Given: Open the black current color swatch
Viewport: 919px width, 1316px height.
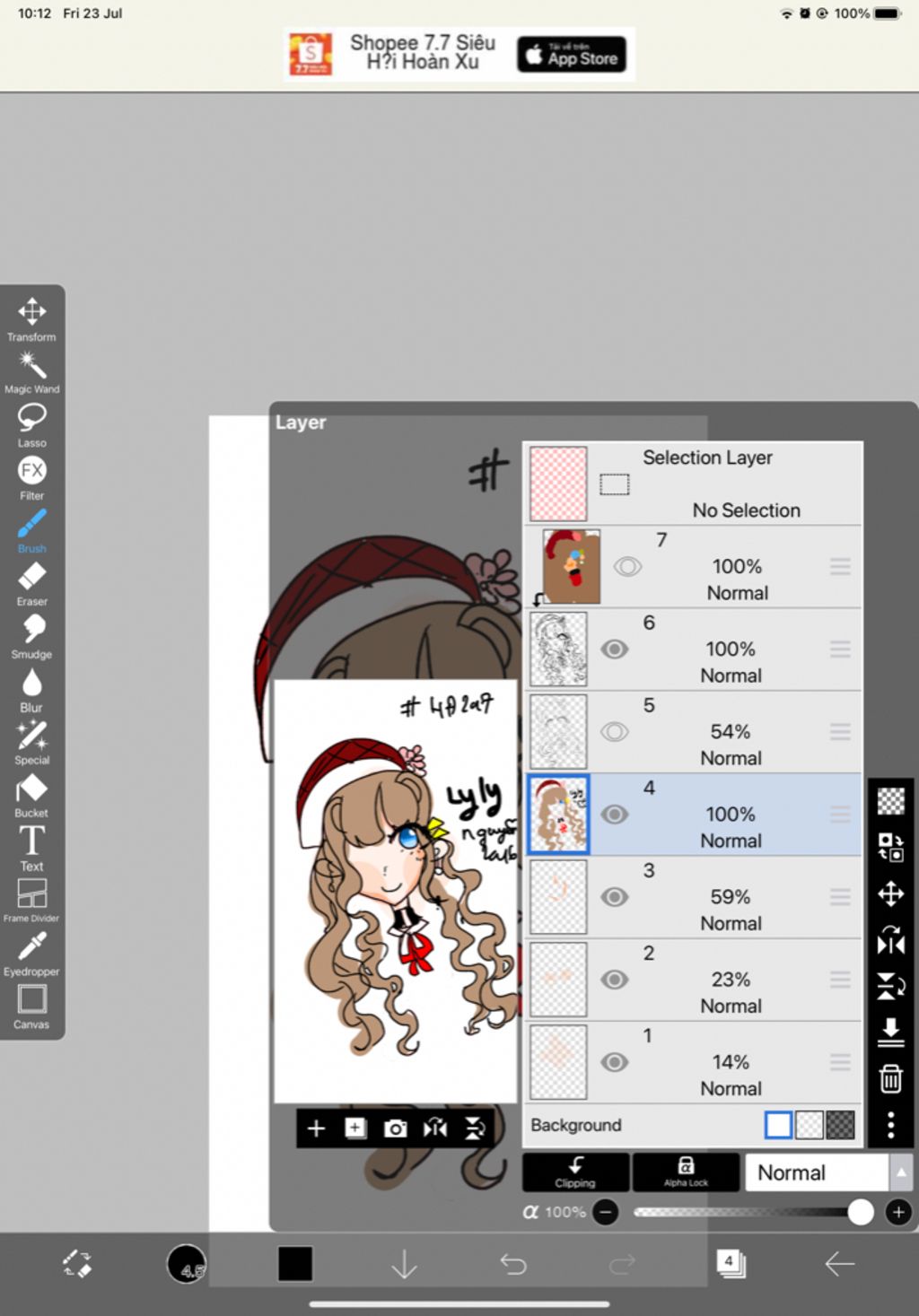Looking at the screenshot, I should pyautogui.click(x=295, y=1263).
